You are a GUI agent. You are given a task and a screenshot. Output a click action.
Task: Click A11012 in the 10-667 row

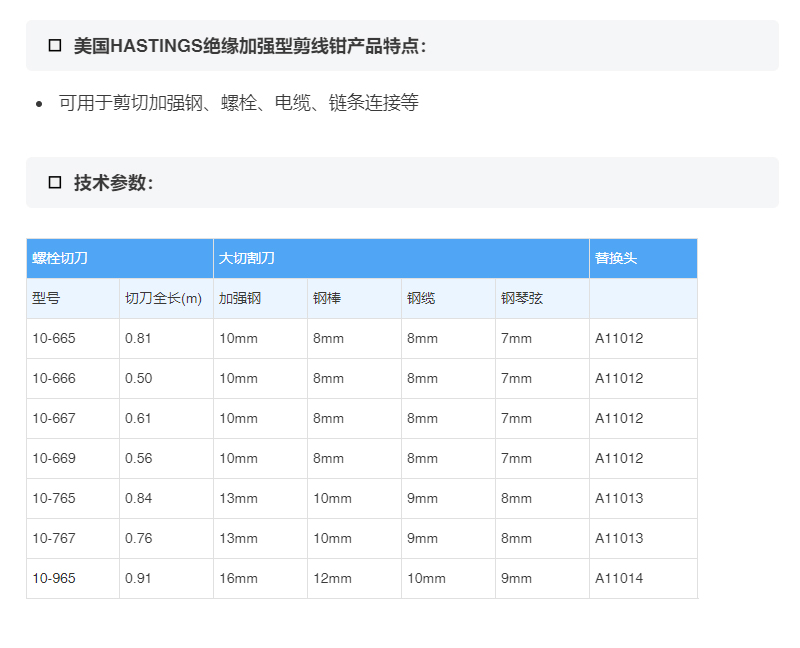pyautogui.click(x=619, y=418)
